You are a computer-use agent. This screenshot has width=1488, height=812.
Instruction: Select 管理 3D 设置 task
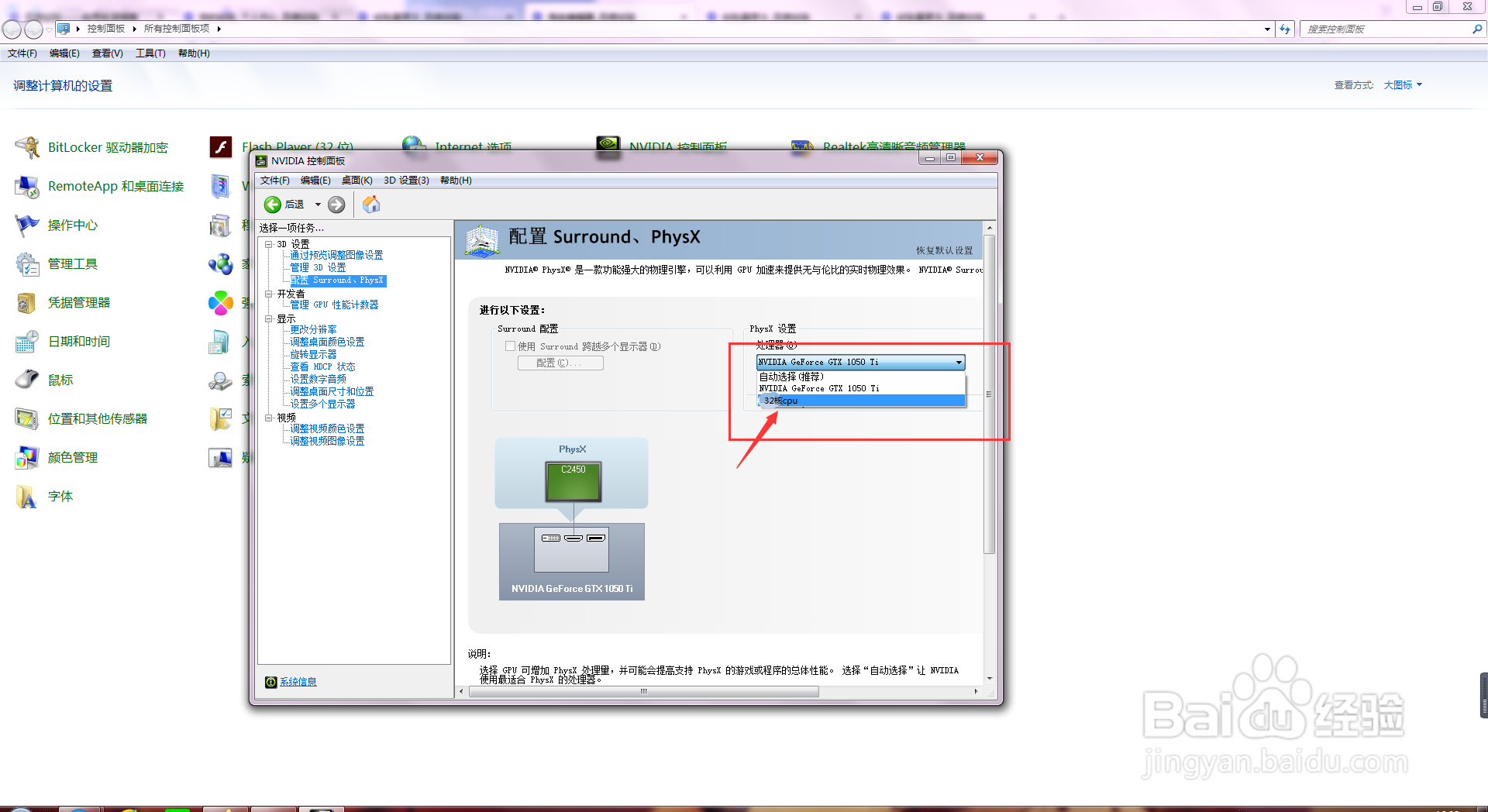(318, 267)
